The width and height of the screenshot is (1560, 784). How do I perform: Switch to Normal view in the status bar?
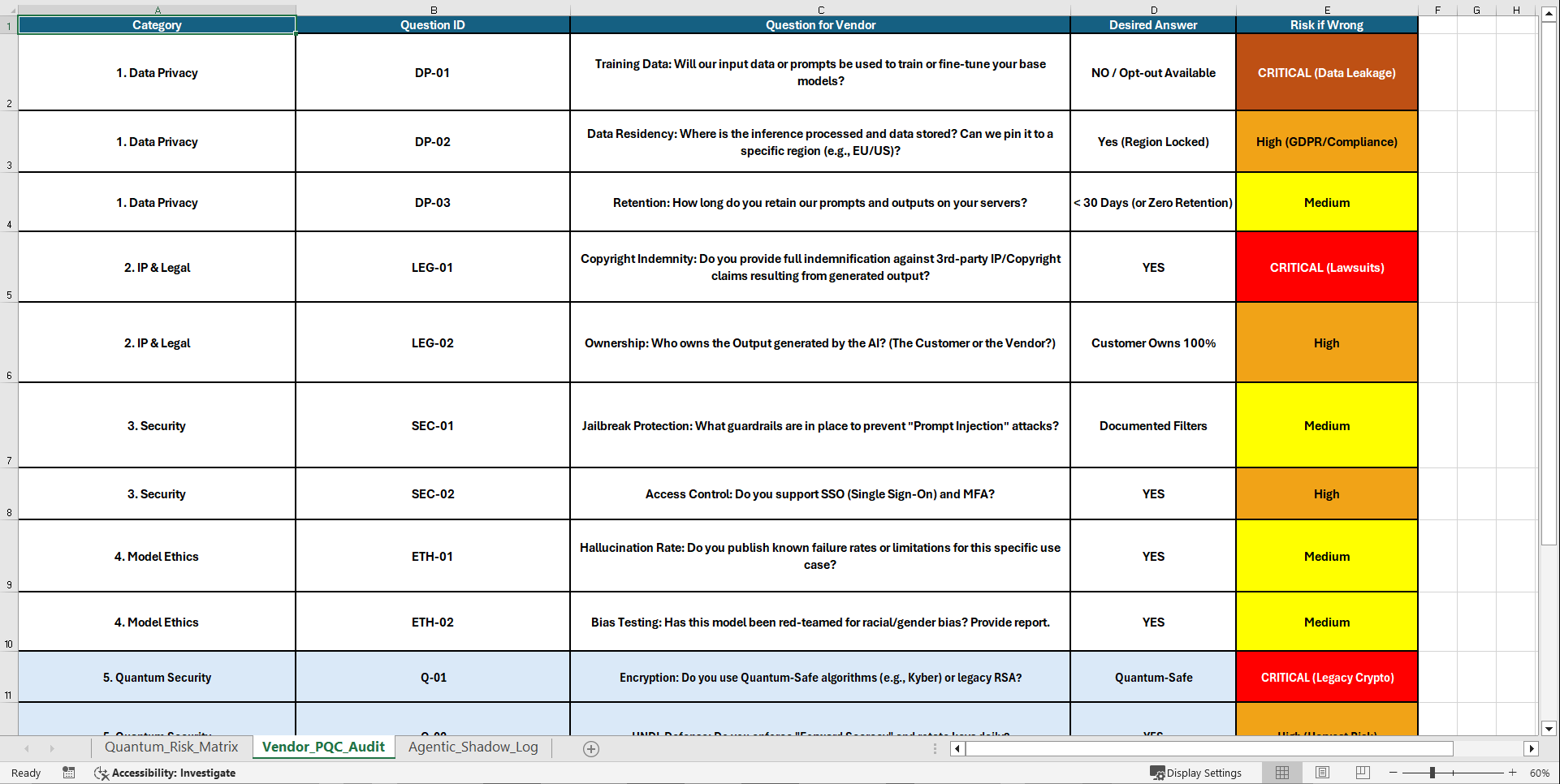tap(1282, 772)
